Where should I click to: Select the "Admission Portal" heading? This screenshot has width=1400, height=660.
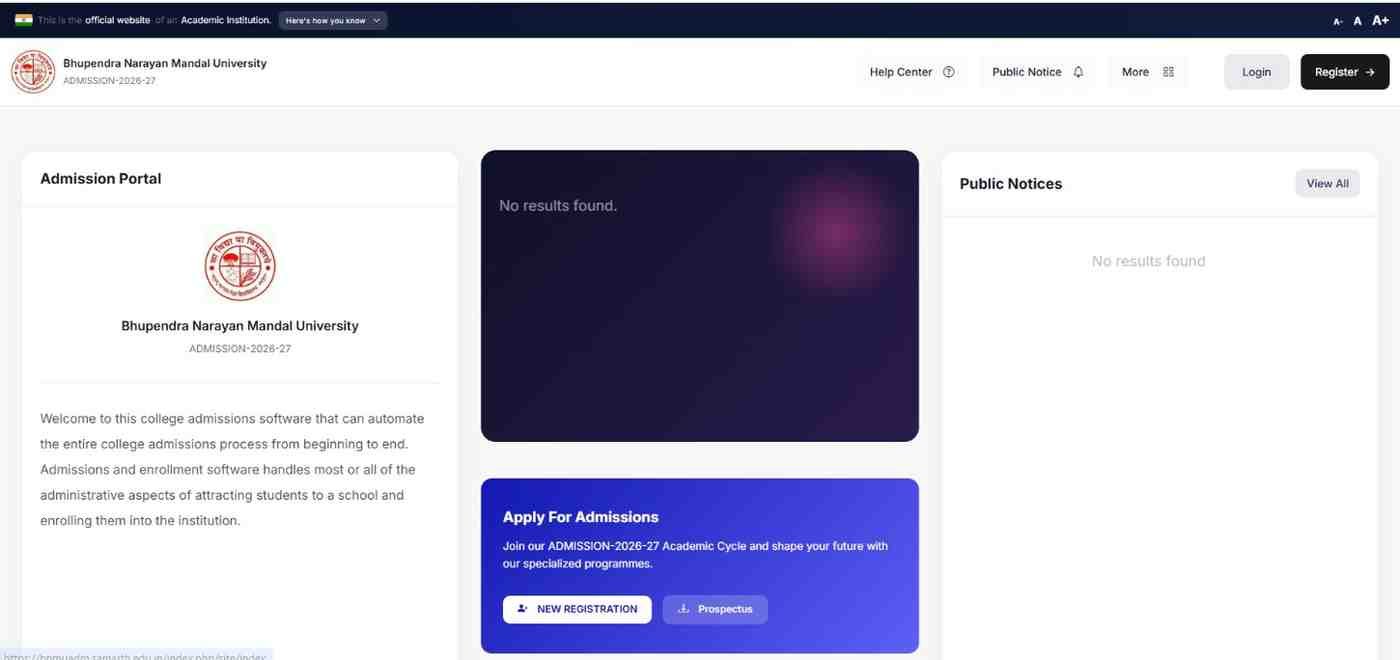101,179
